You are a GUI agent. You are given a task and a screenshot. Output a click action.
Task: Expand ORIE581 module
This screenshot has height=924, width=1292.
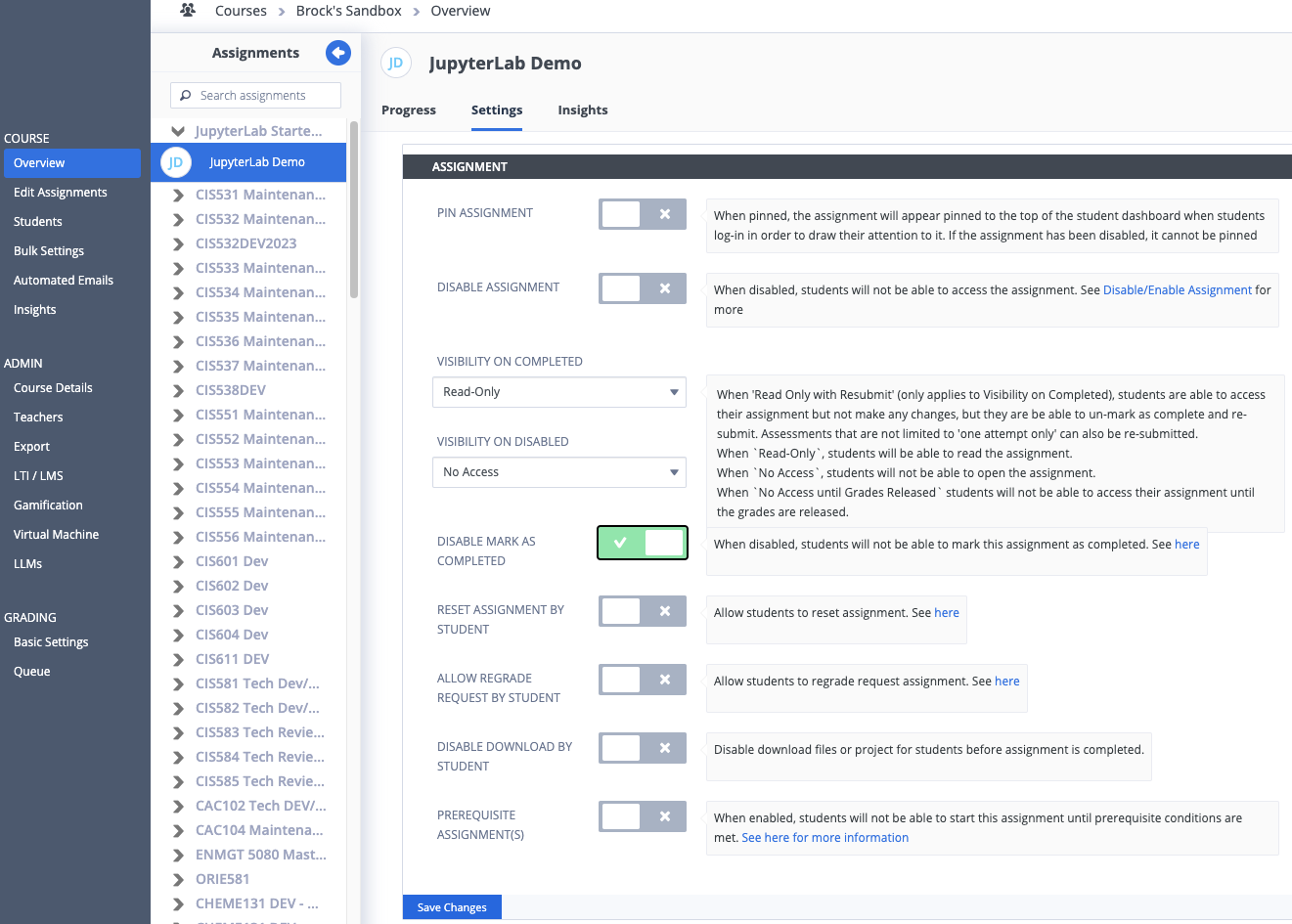pos(178,879)
